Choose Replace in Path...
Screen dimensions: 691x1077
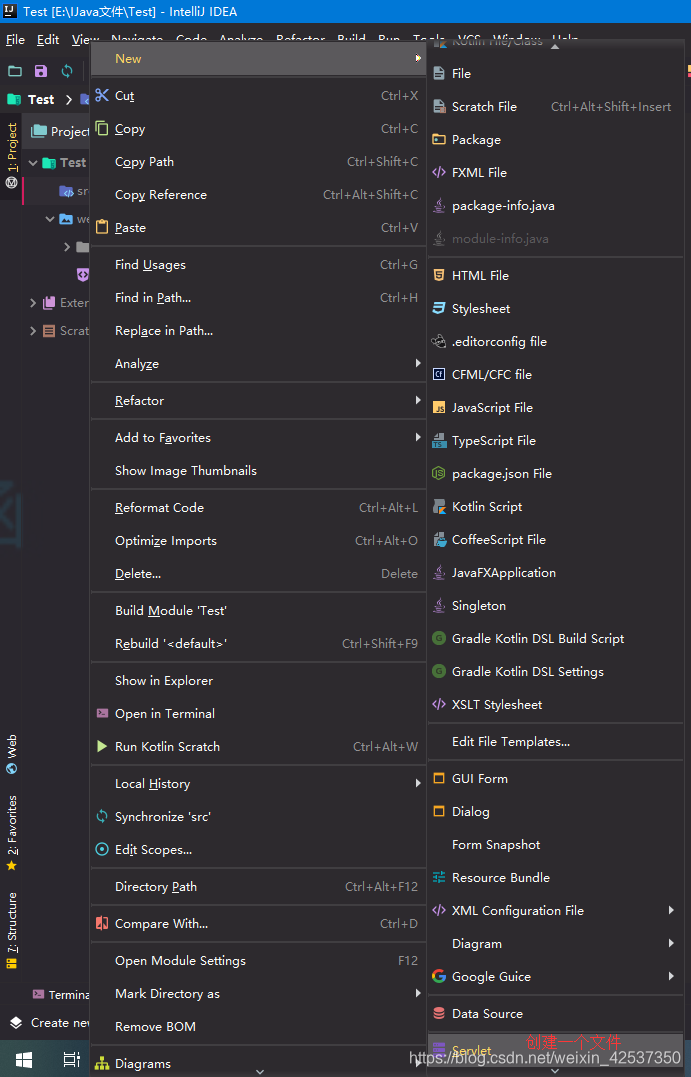258,330
